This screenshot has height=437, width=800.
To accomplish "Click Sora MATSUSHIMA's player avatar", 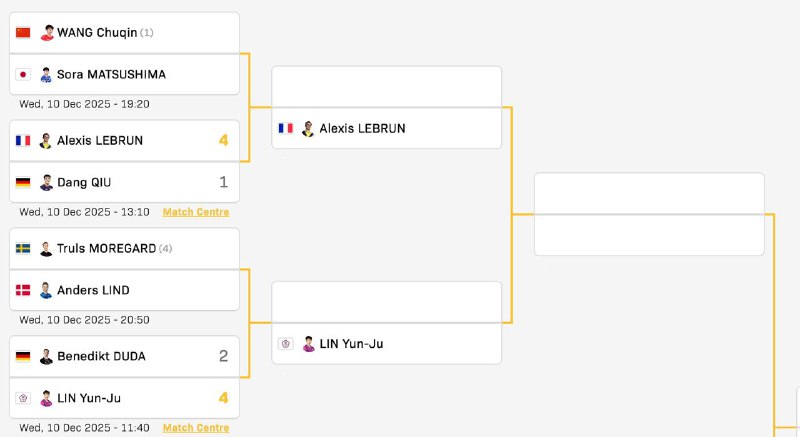I will (x=46, y=75).
